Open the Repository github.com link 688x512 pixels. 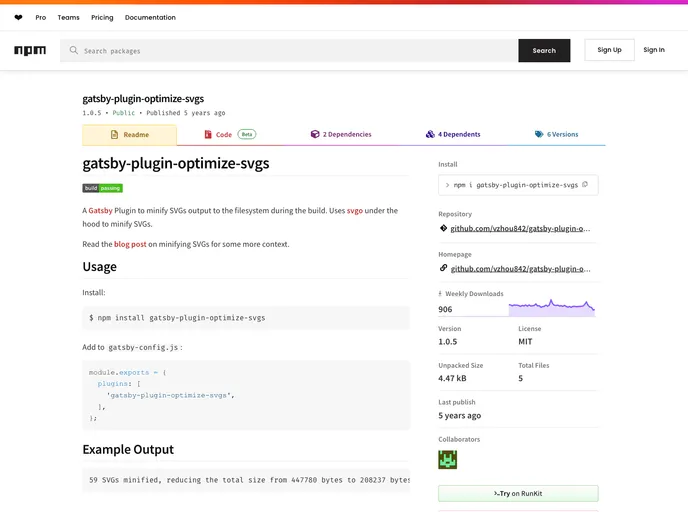520,228
